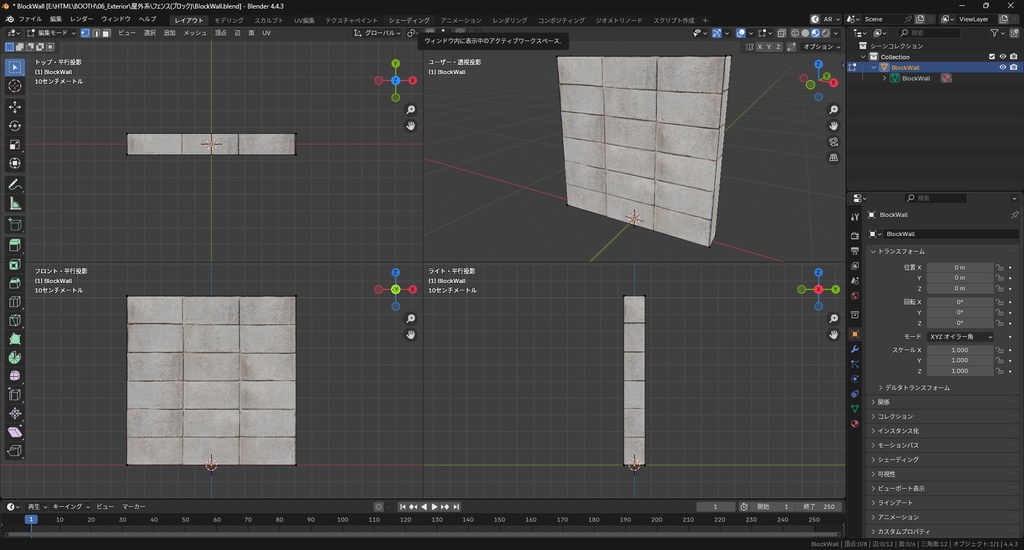Select the Move tool in left toolbar
The height and width of the screenshot is (550, 1024).
click(15, 106)
